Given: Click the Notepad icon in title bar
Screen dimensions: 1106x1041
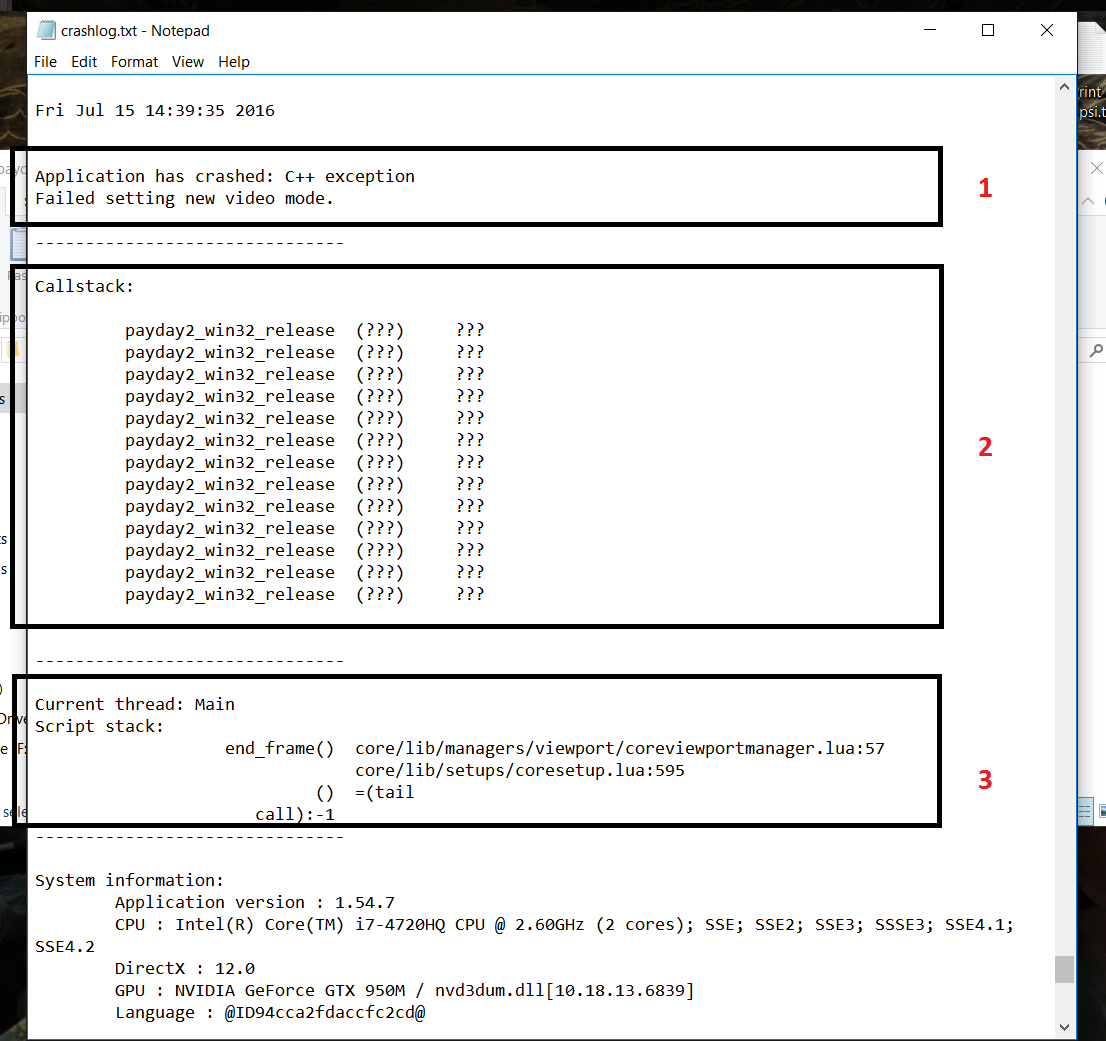Looking at the screenshot, I should point(47,30).
